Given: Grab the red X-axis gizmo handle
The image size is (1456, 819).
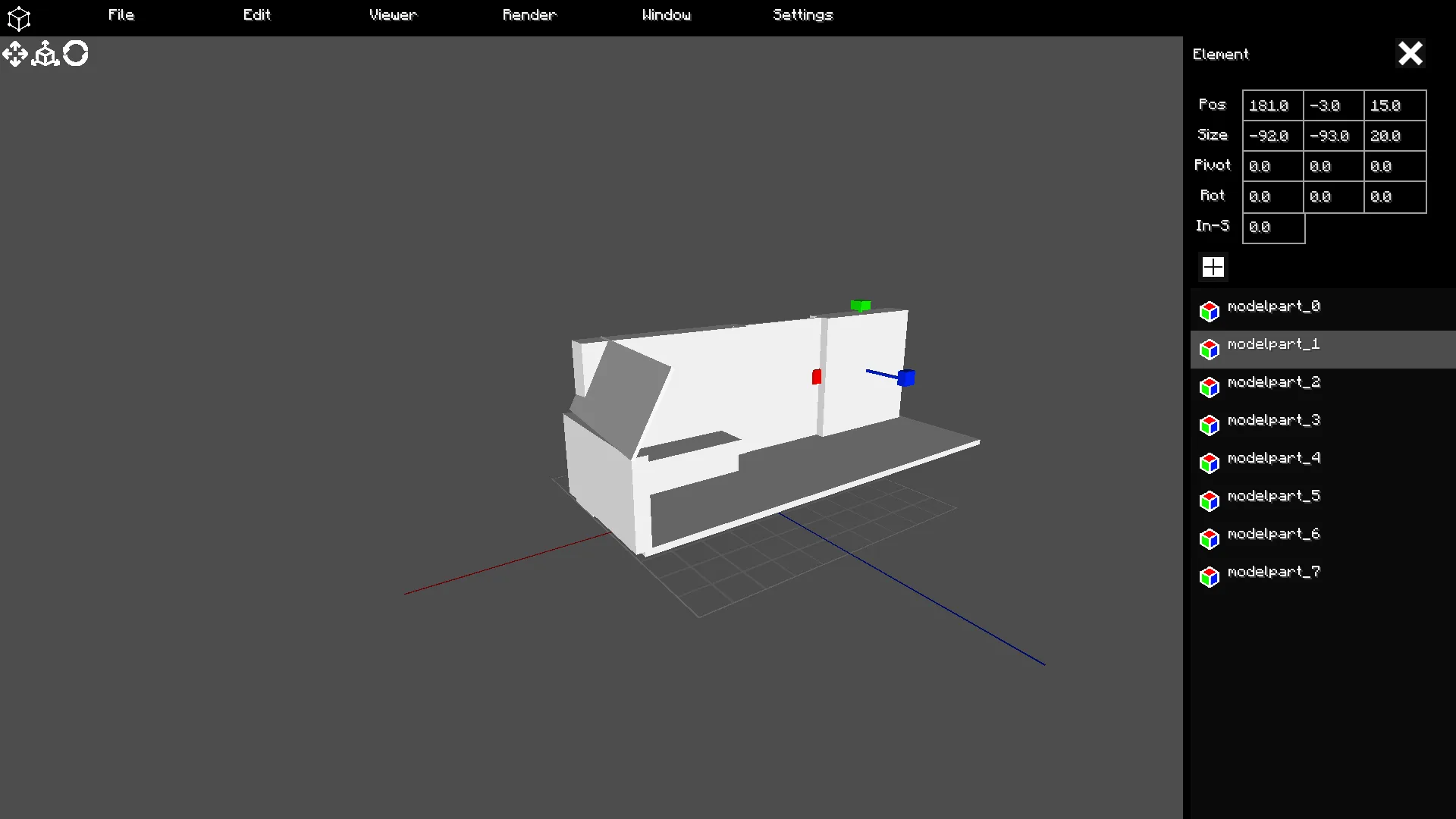Looking at the screenshot, I should (817, 377).
